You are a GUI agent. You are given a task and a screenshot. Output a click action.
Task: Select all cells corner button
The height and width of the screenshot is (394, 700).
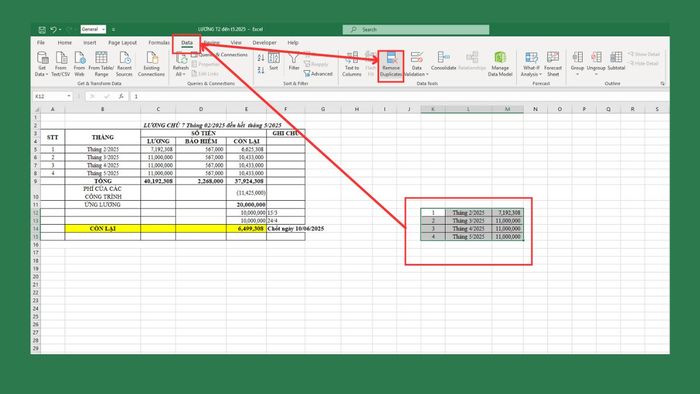[36, 109]
